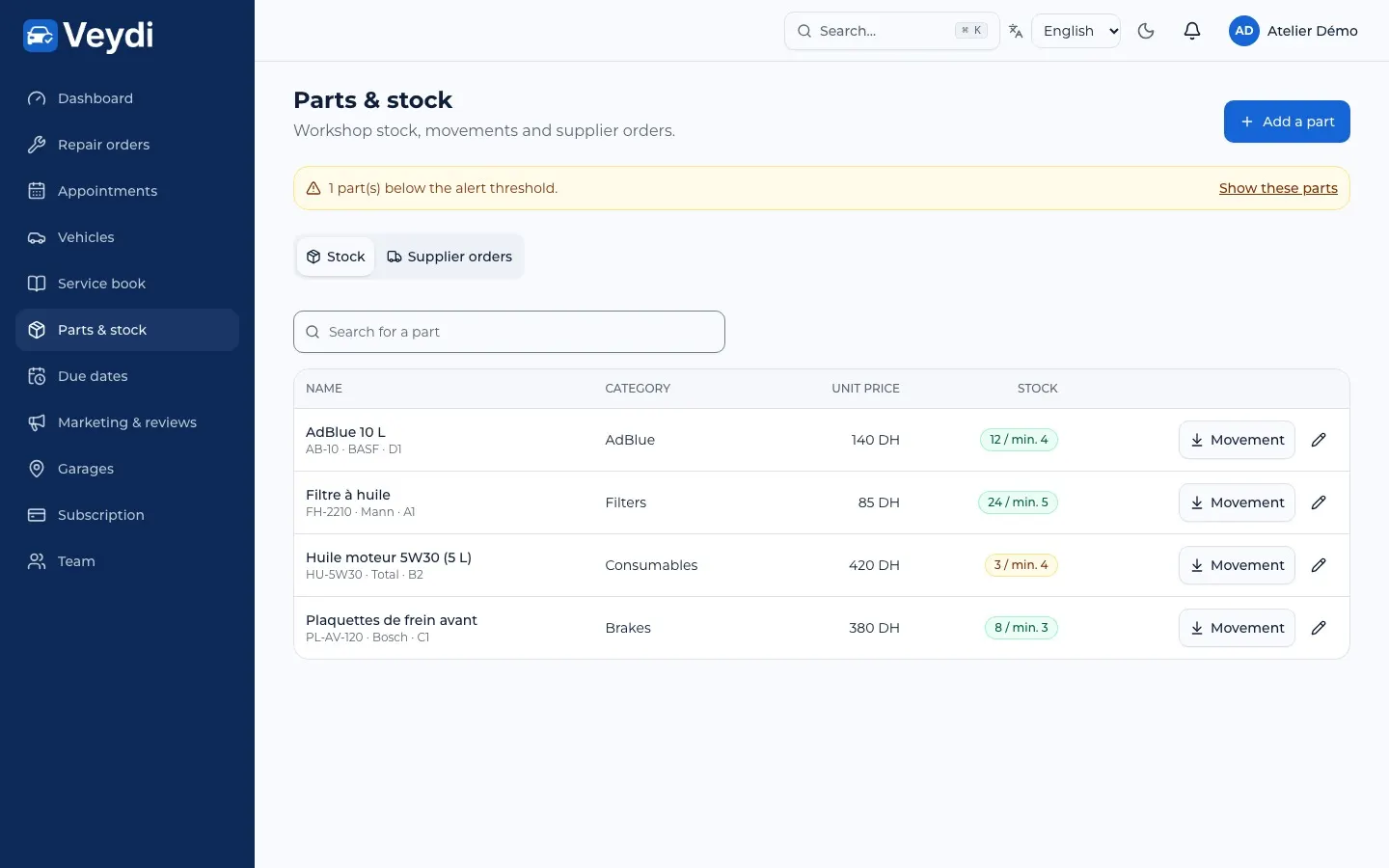Click the Filters category cell
The height and width of the screenshot is (868, 1389).
pyautogui.click(x=626, y=502)
